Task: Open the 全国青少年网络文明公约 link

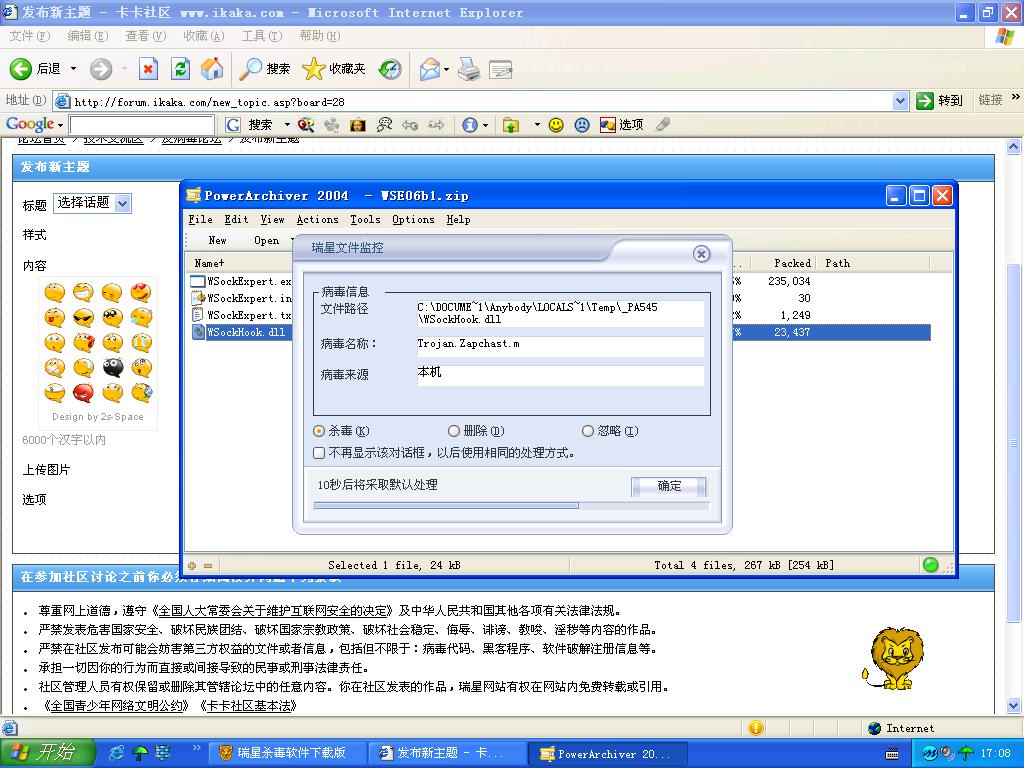Action: coord(117,706)
